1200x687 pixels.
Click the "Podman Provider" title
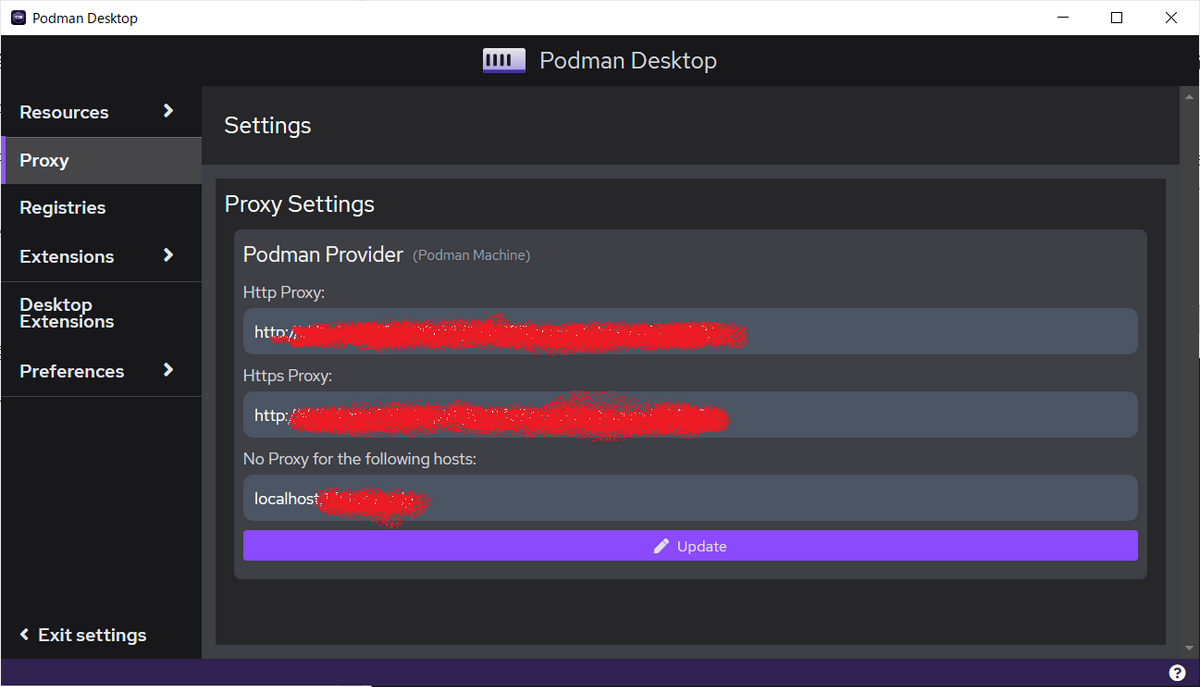pos(323,254)
